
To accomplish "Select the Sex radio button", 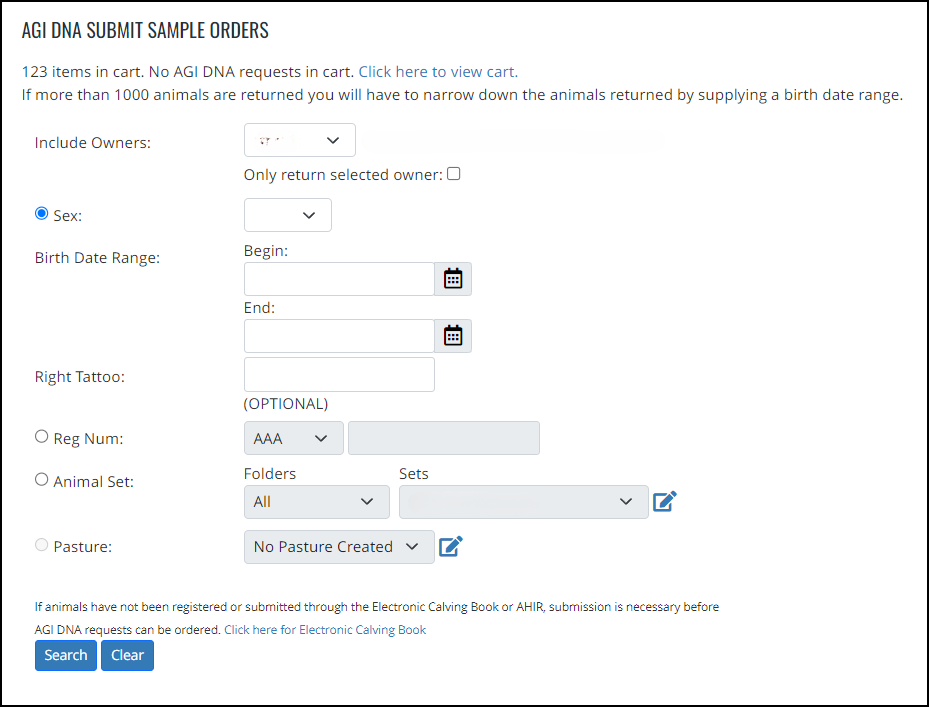I will pyautogui.click(x=41, y=213).
